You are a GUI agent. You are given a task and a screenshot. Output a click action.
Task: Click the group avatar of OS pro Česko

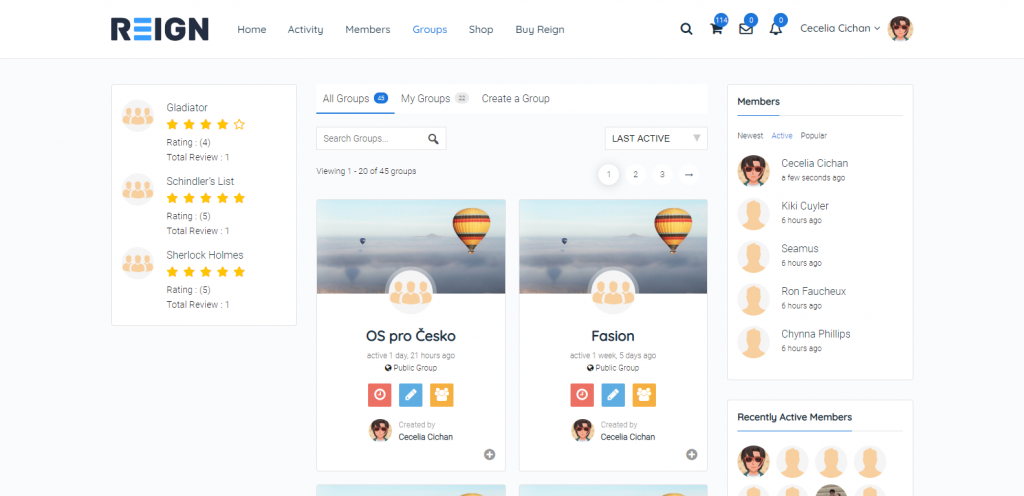pos(411,292)
